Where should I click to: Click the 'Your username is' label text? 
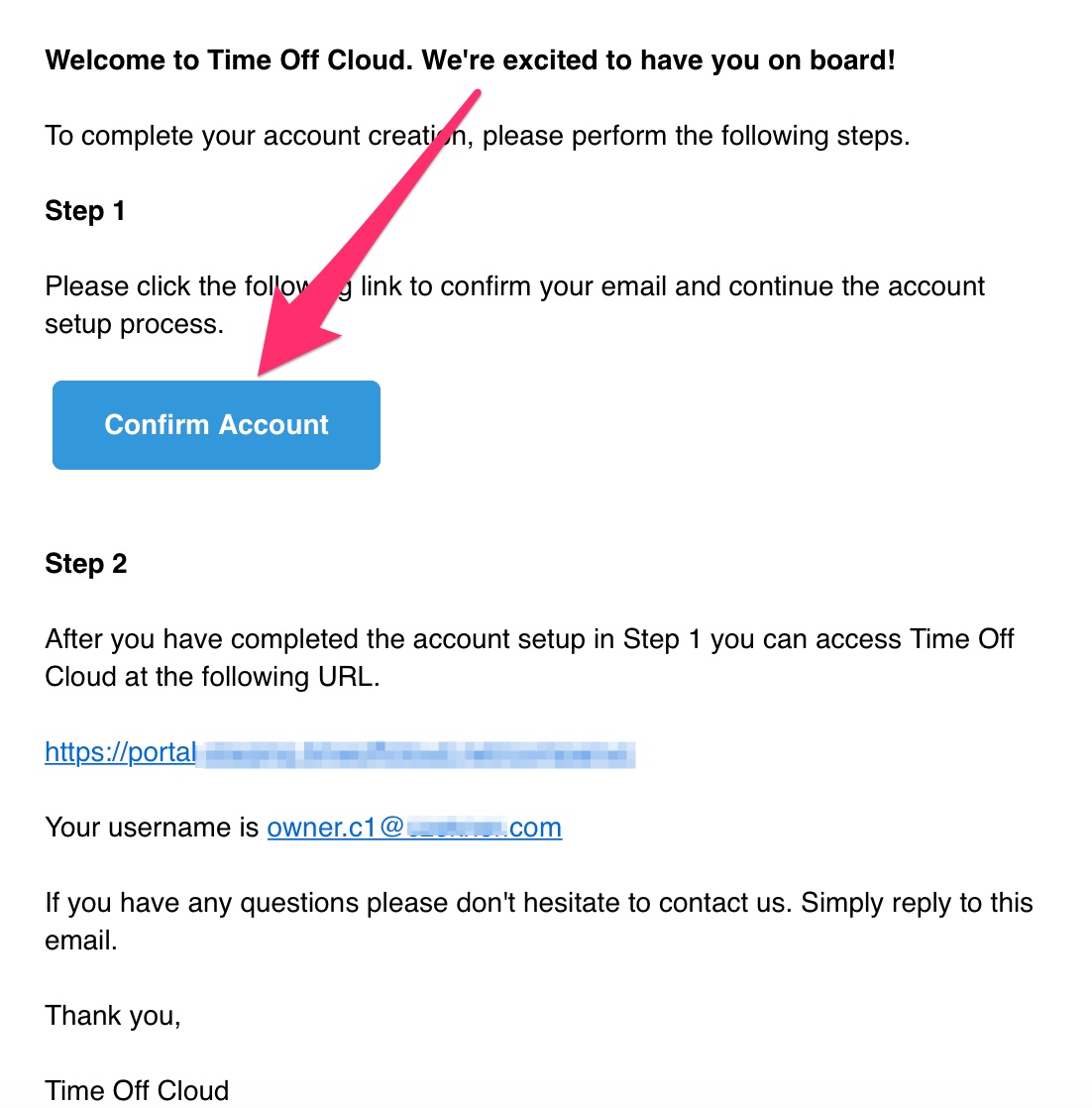pos(152,828)
